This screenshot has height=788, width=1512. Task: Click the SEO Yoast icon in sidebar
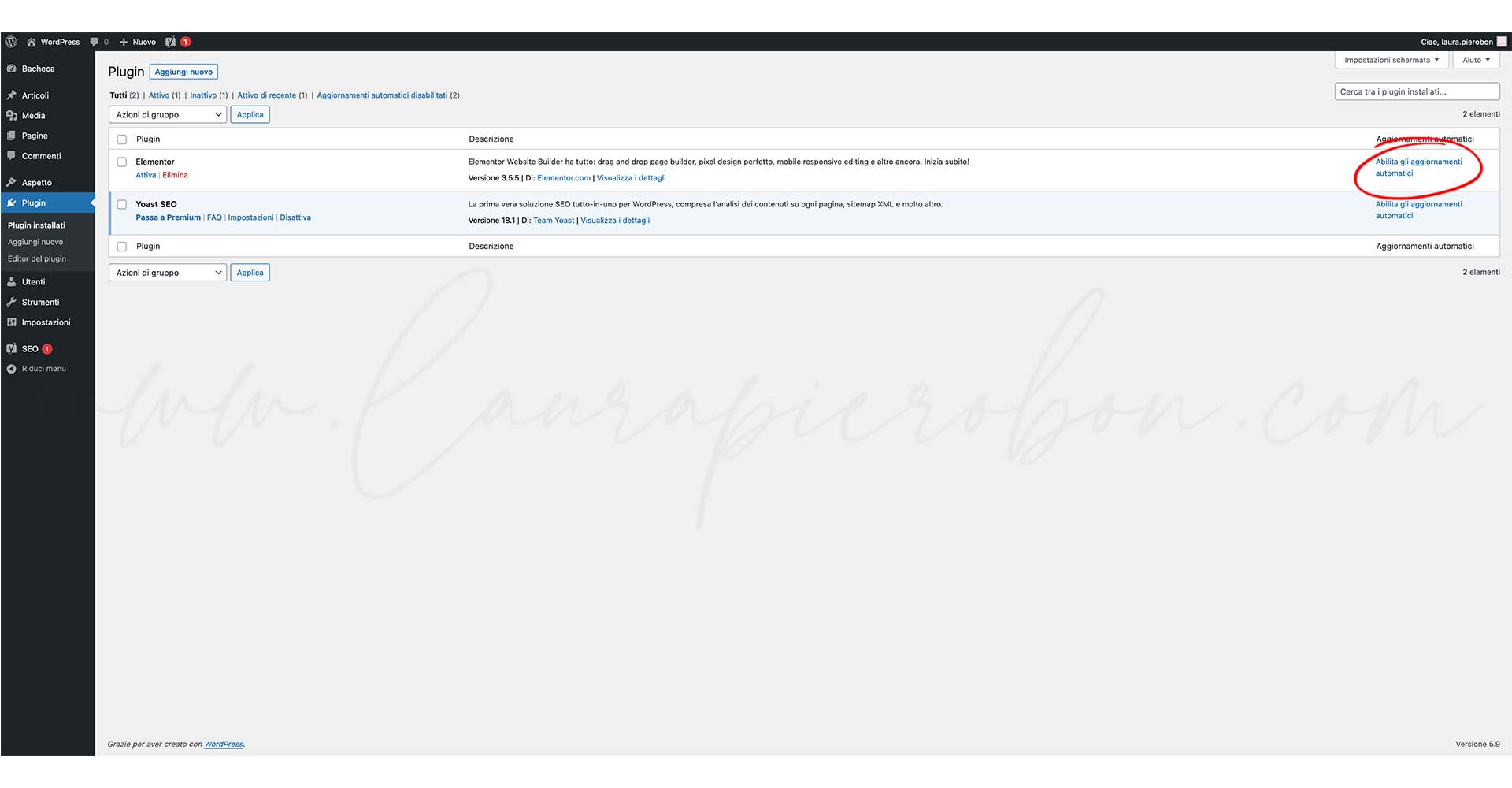tap(12, 349)
